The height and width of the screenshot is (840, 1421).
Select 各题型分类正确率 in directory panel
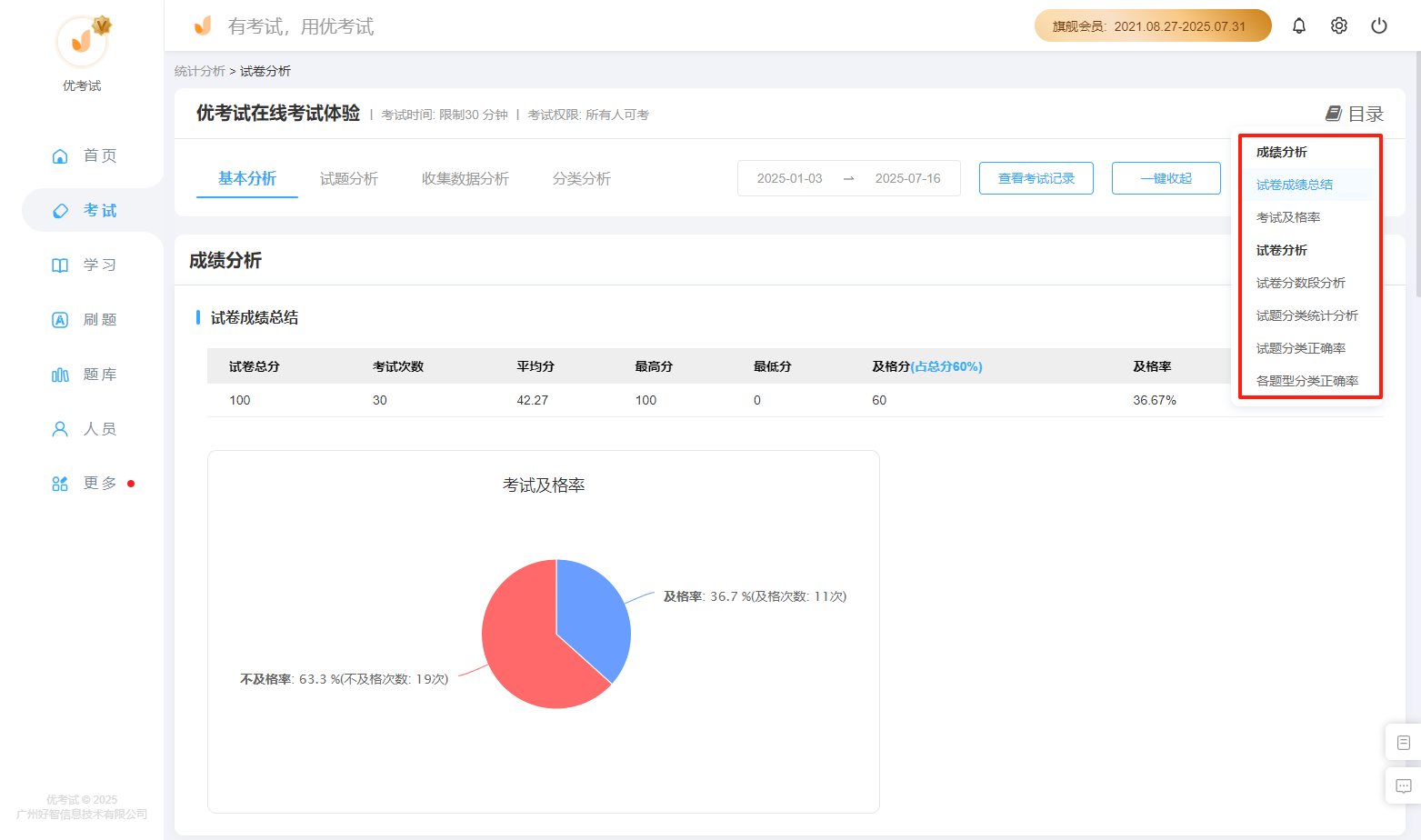coord(1307,381)
